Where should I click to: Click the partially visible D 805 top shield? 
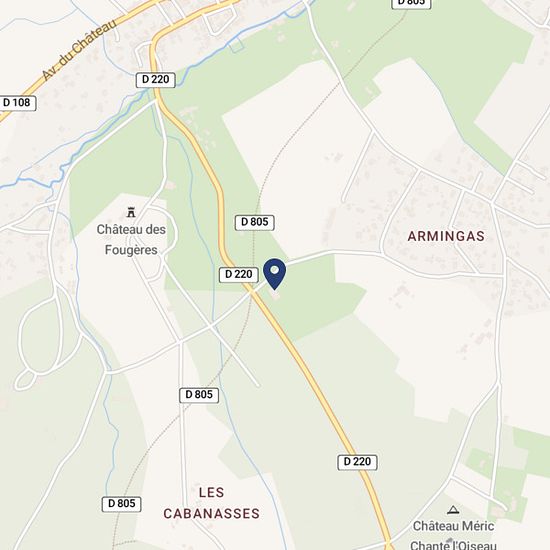tap(411, 4)
